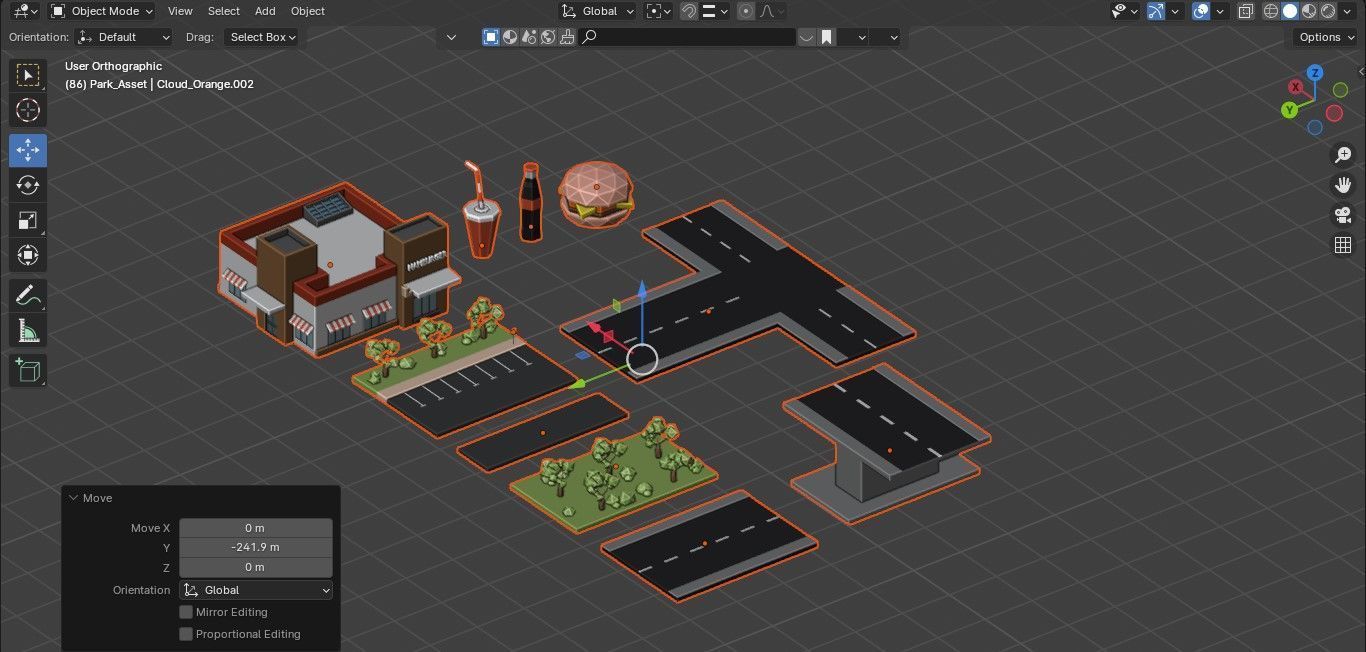
Task: Select the Select Box tool
Action: tap(28, 76)
